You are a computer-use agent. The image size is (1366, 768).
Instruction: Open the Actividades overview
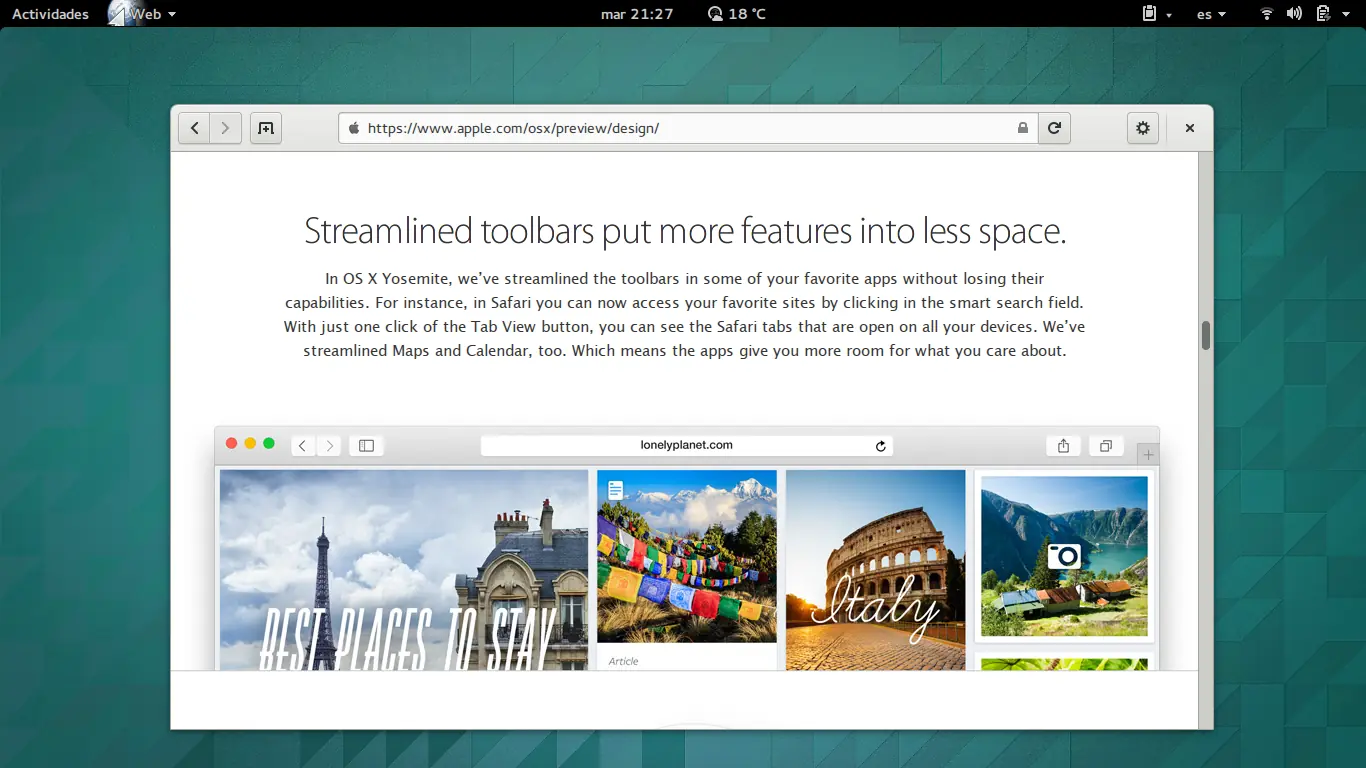pos(50,14)
